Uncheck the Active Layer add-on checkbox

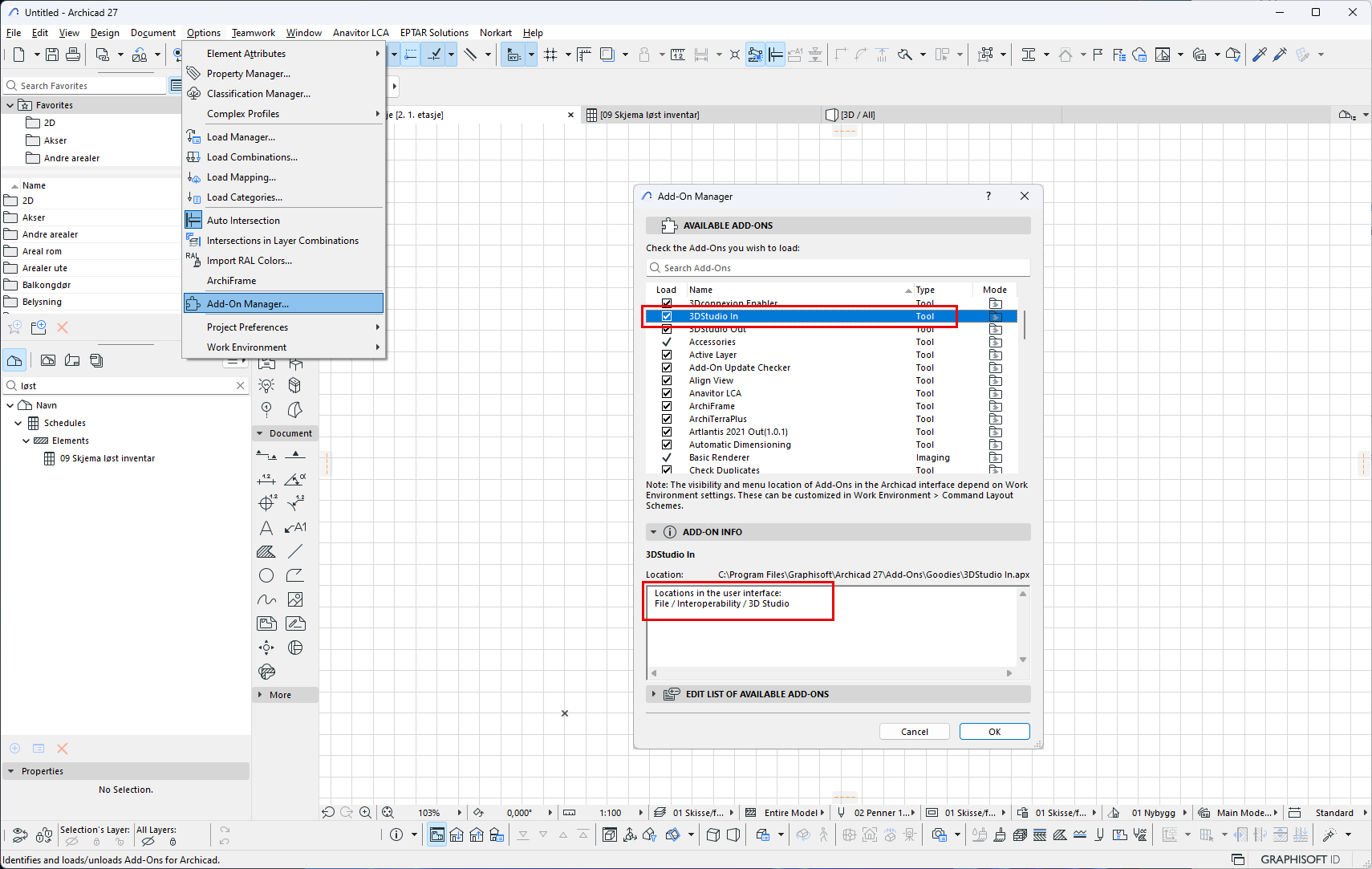[x=667, y=355]
